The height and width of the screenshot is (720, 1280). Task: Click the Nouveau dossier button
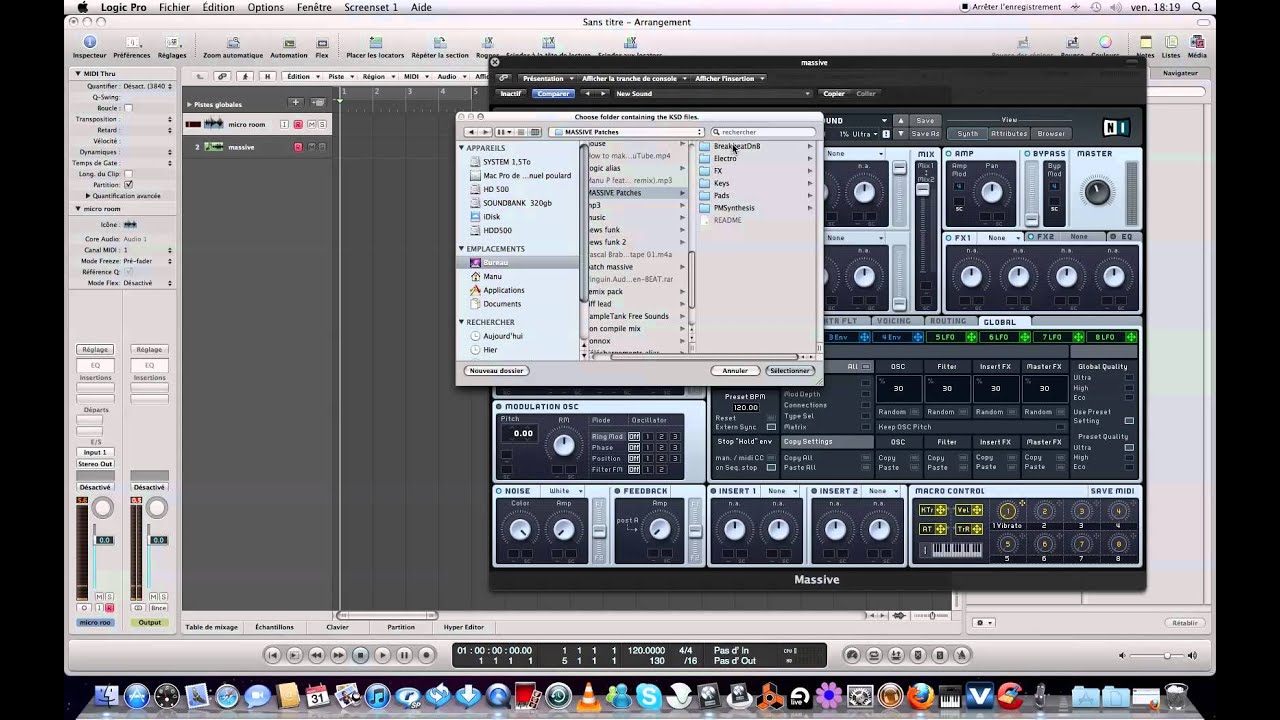[497, 370]
